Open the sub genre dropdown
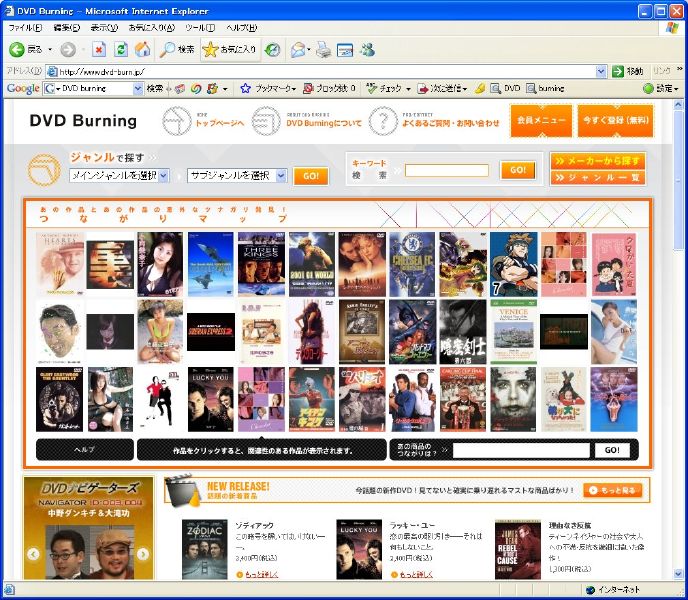 pyautogui.click(x=237, y=176)
